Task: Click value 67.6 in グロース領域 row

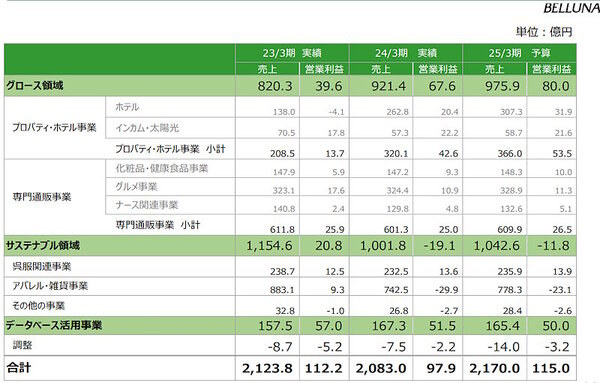Action: pyautogui.click(x=442, y=86)
